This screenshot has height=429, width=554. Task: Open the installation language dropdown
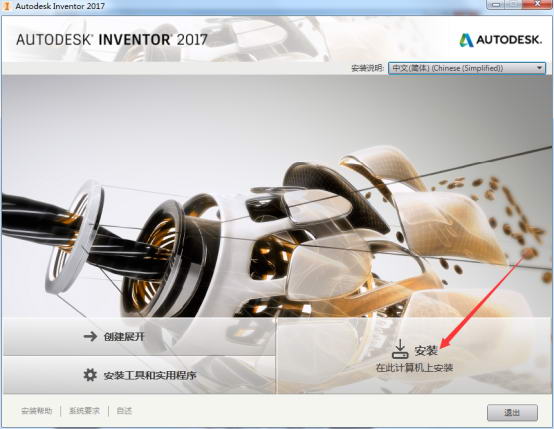(467, 68)
